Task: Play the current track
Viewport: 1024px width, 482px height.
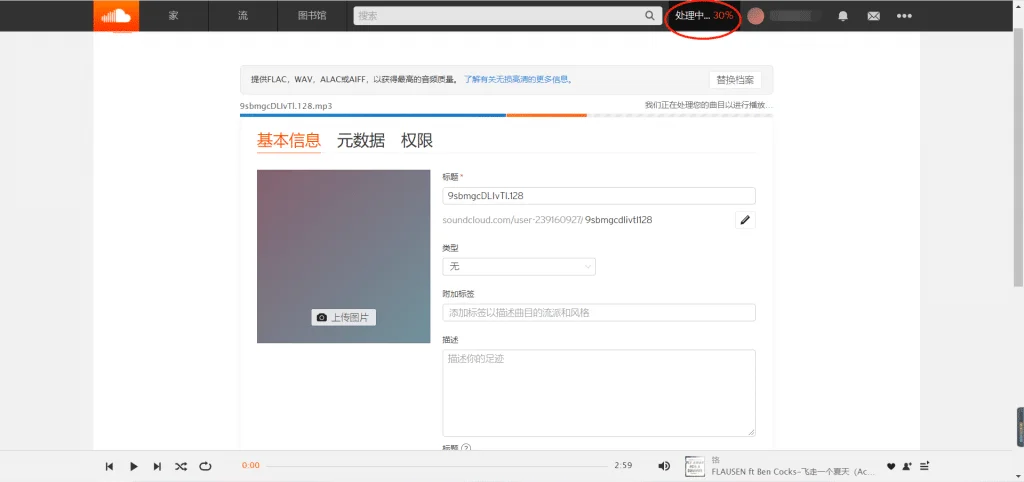Action: [x=133, y=466]
